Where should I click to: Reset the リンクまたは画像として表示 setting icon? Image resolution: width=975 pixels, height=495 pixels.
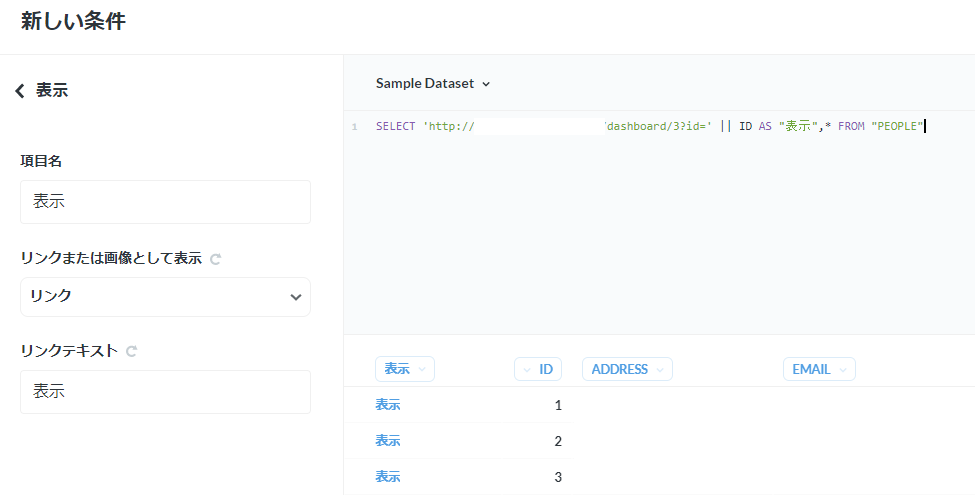[215, 259]
